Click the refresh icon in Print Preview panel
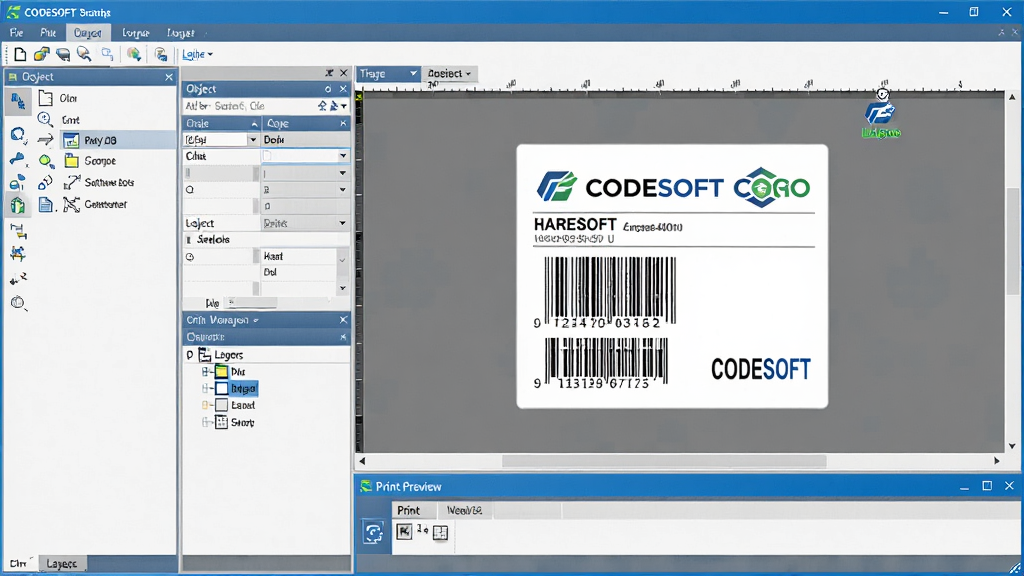Viewport: 1024px width, 576px height. (x=373, y=533)
